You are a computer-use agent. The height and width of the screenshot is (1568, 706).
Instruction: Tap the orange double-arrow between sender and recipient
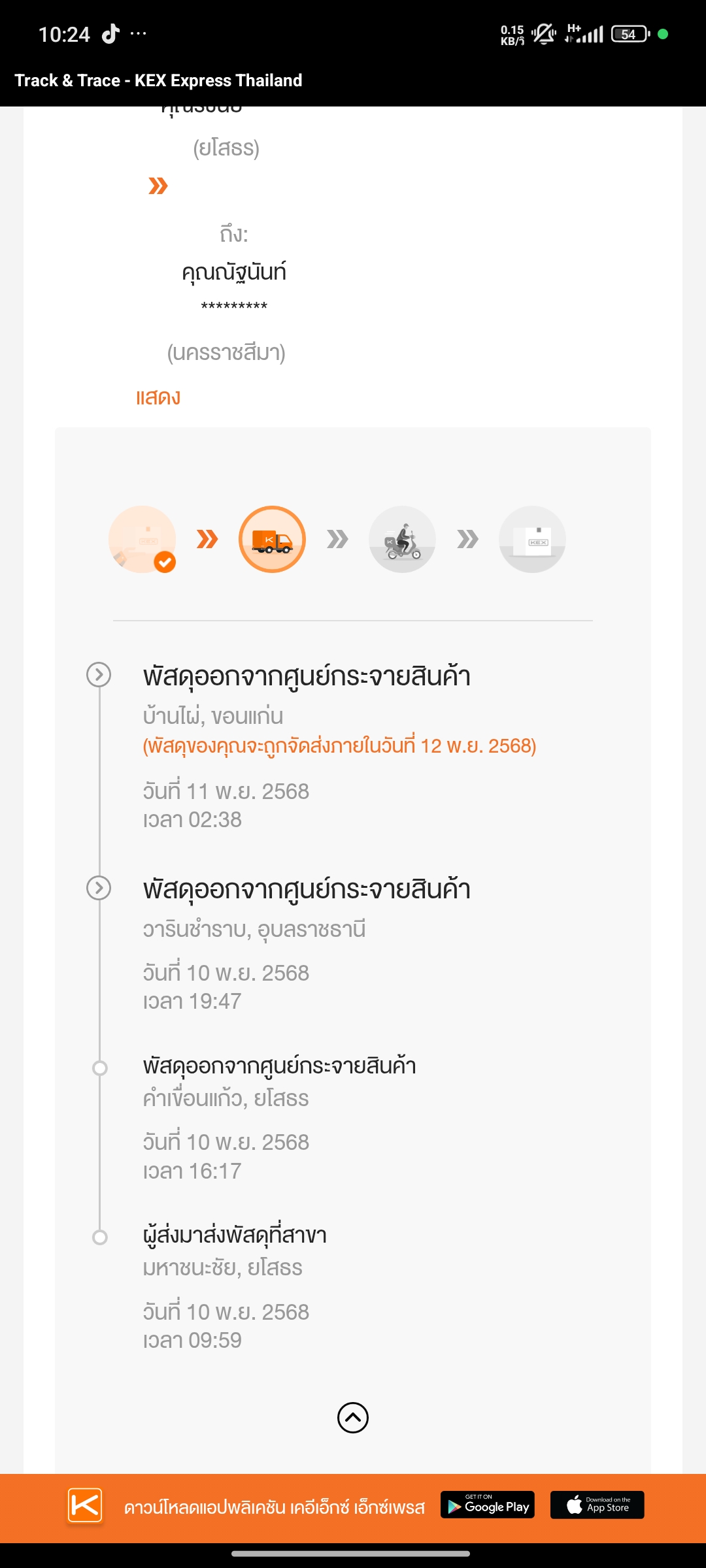tap(158, 186)
